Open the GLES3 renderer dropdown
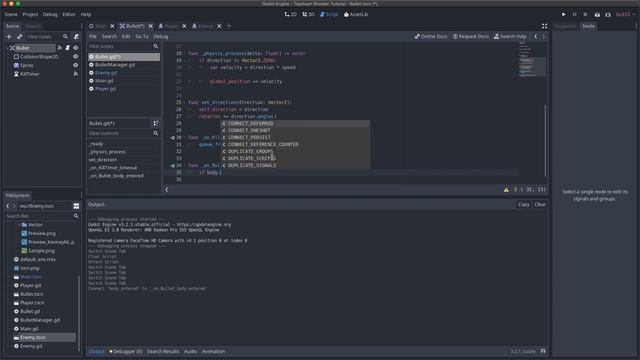The image size is (640, 360). 625,14
